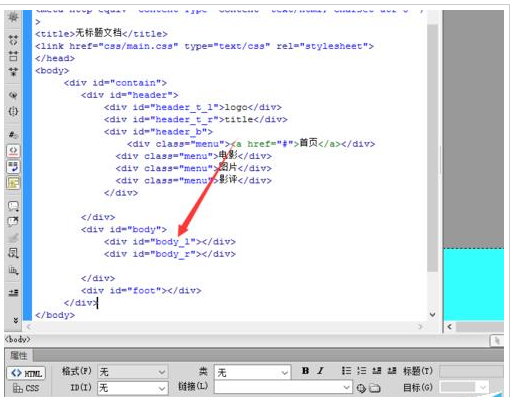Click the code view scroll-down arrow

coord(432,315)
